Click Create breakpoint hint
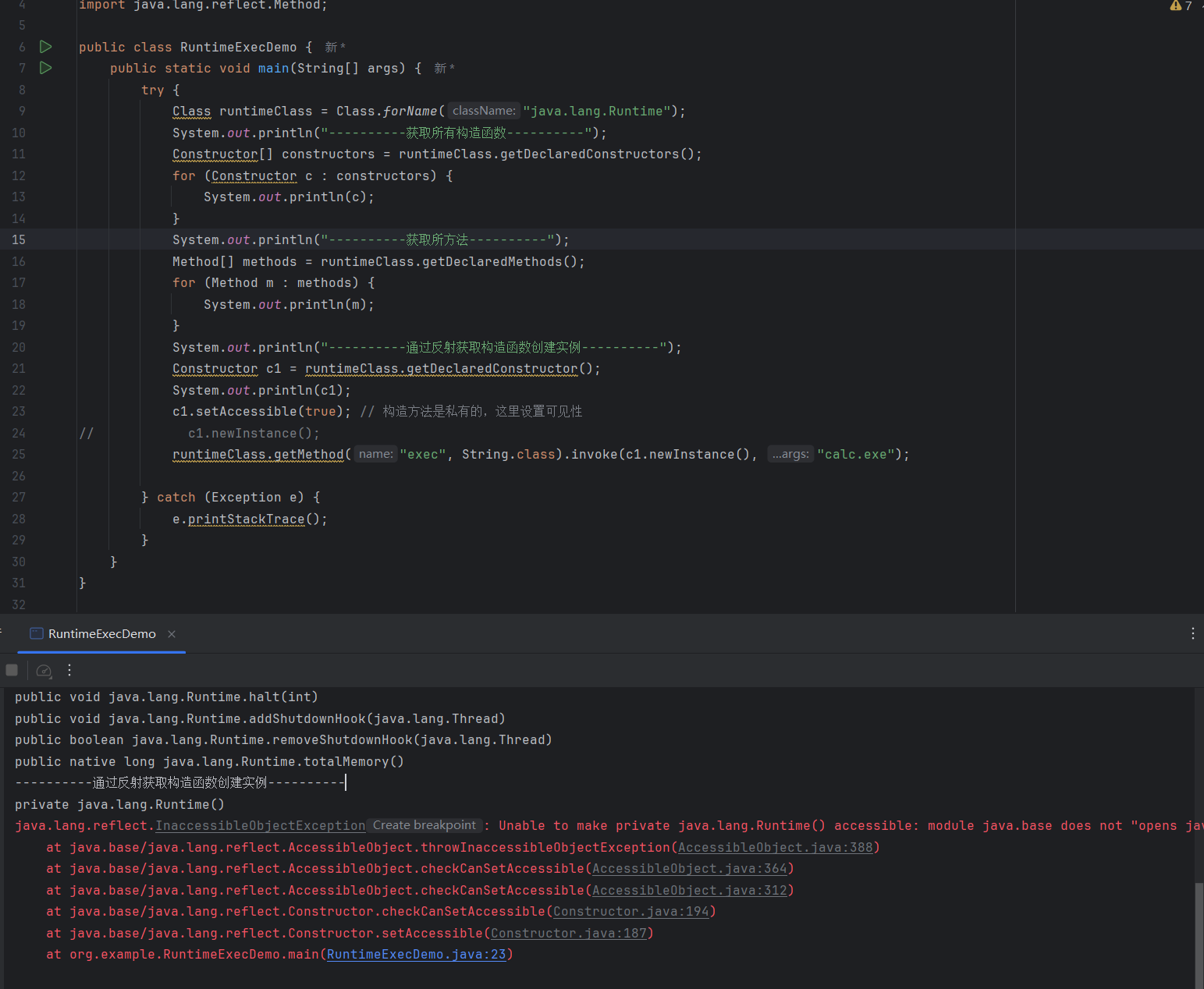This screenshot has width=1204, height=989. [424, 825]
